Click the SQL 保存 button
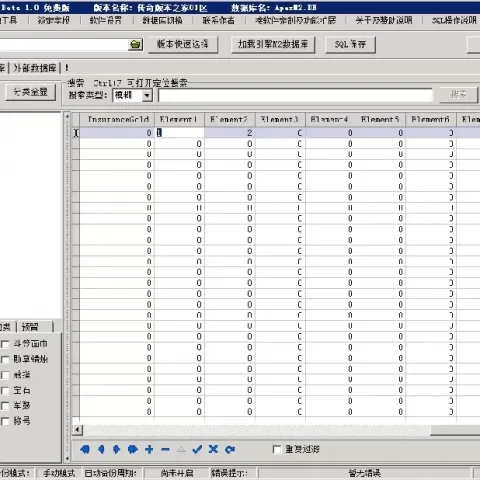480x480 pixels. [x=350, y=44]
